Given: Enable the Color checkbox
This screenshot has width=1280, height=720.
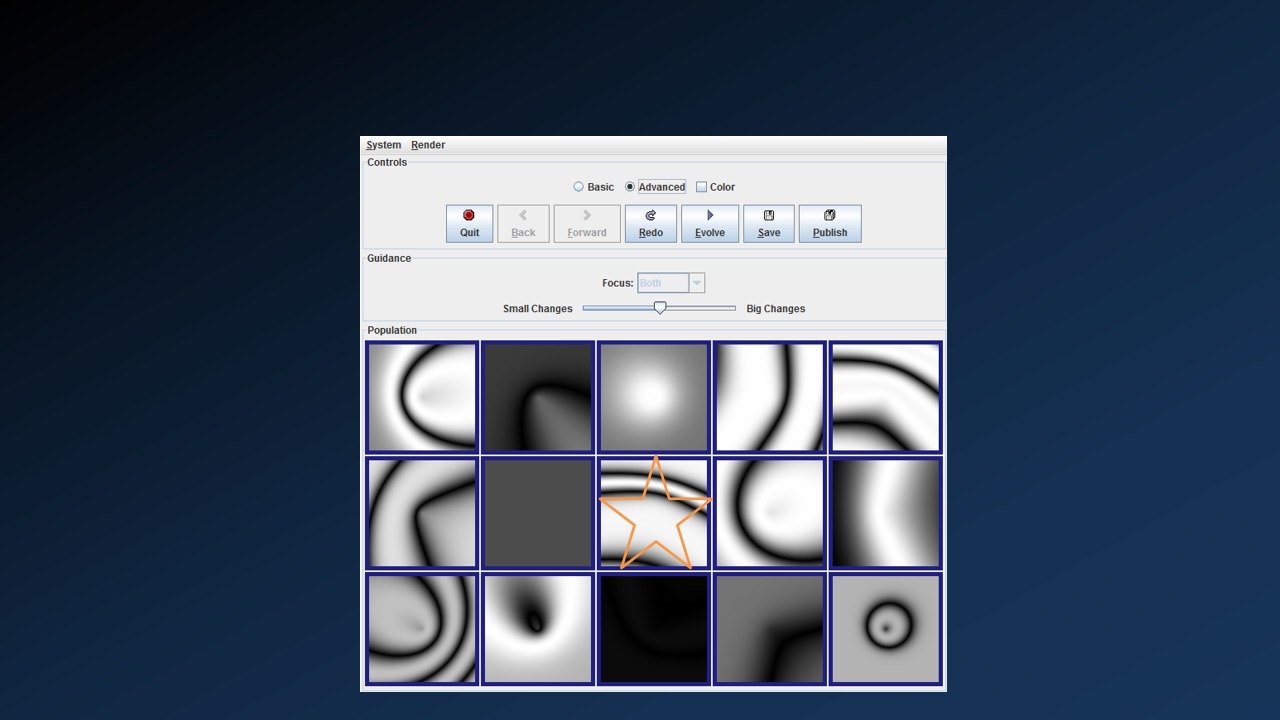Looking at the screenshot, I should (702, 187).
